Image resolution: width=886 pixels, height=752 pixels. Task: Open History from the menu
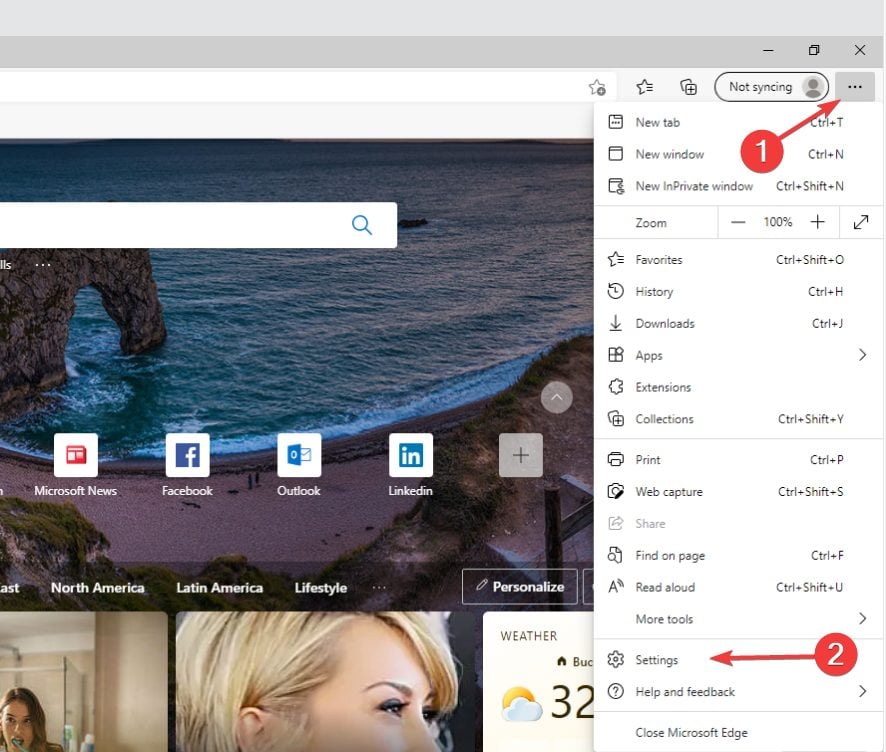click(737, 292)
